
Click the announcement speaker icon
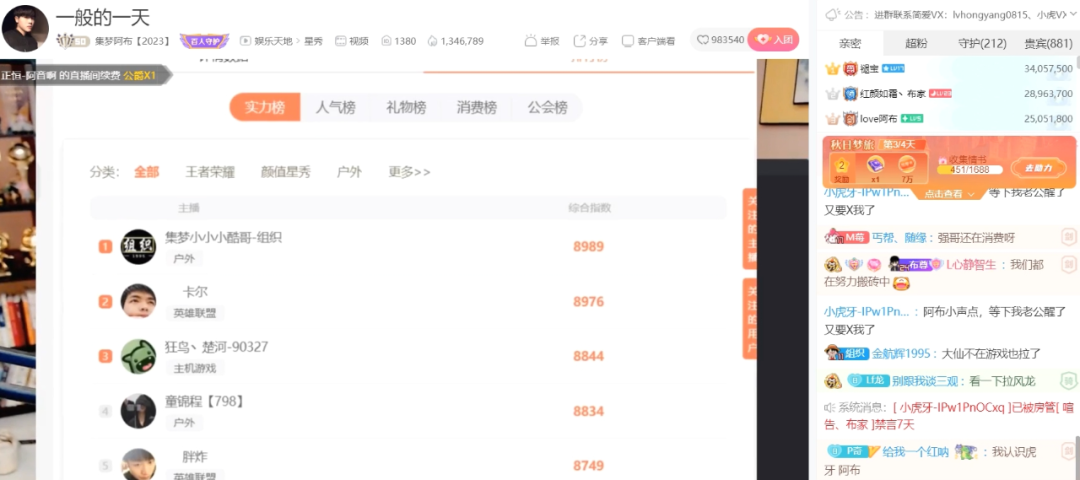point(830,14)
